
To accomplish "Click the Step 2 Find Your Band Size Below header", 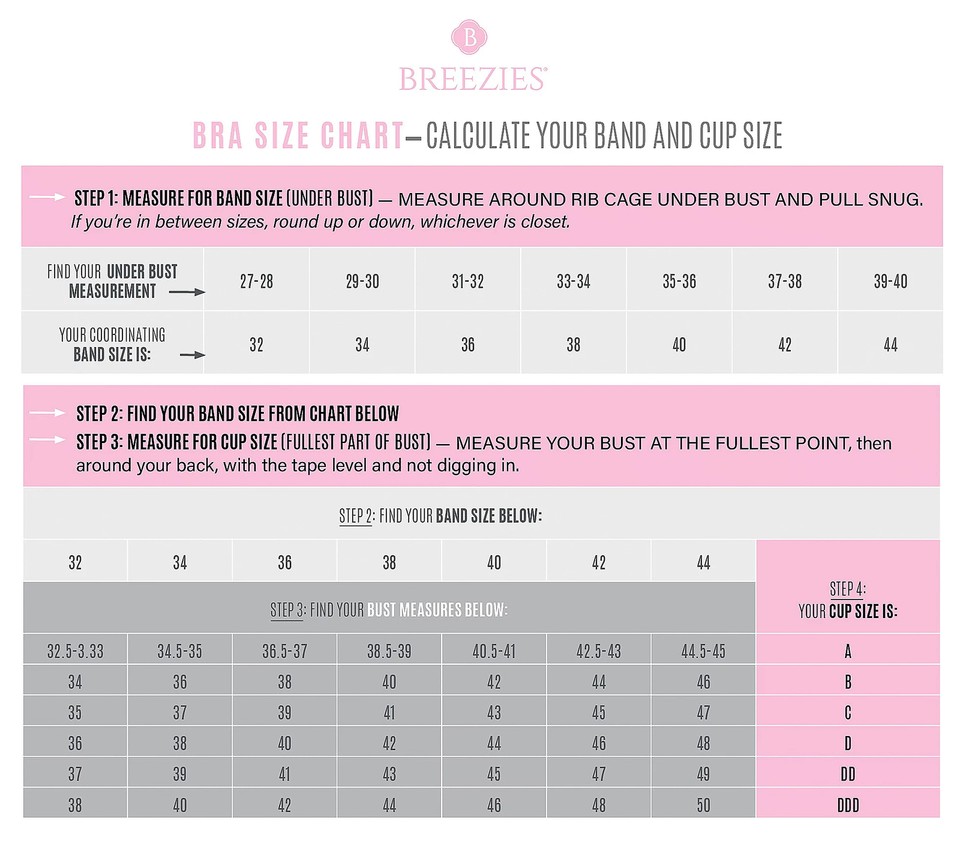I will [440, 516].
